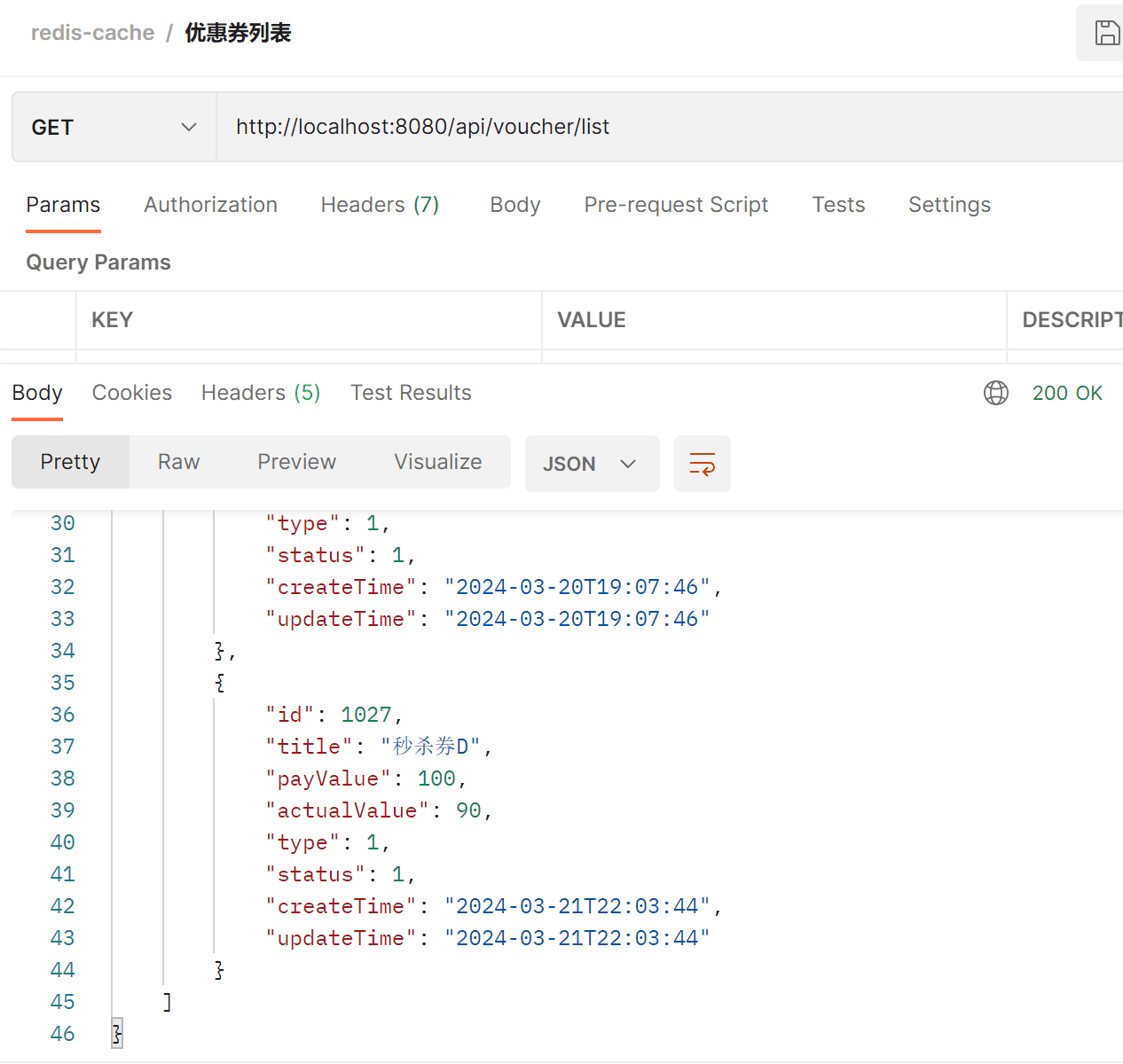
Task: Switch to Raw response view
Action: 179,462
